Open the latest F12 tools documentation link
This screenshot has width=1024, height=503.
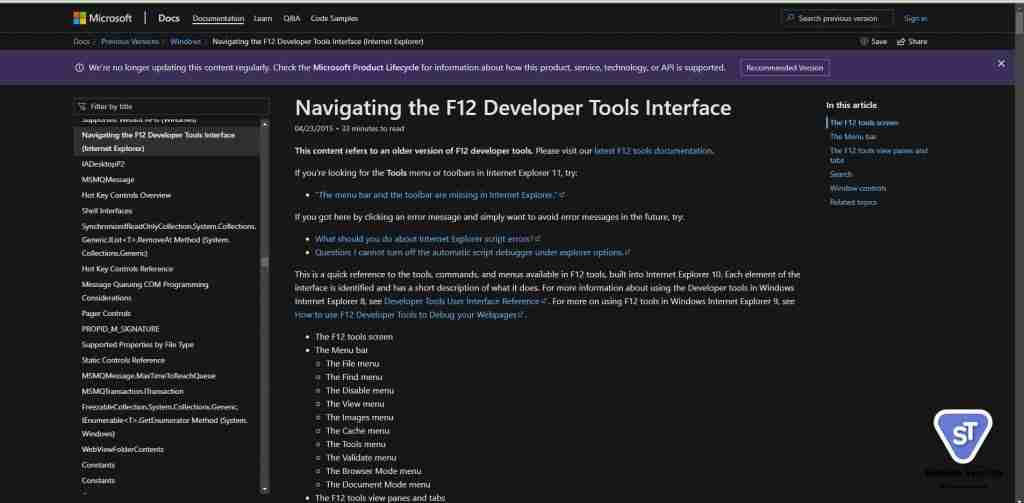click(x=652, y=151)
